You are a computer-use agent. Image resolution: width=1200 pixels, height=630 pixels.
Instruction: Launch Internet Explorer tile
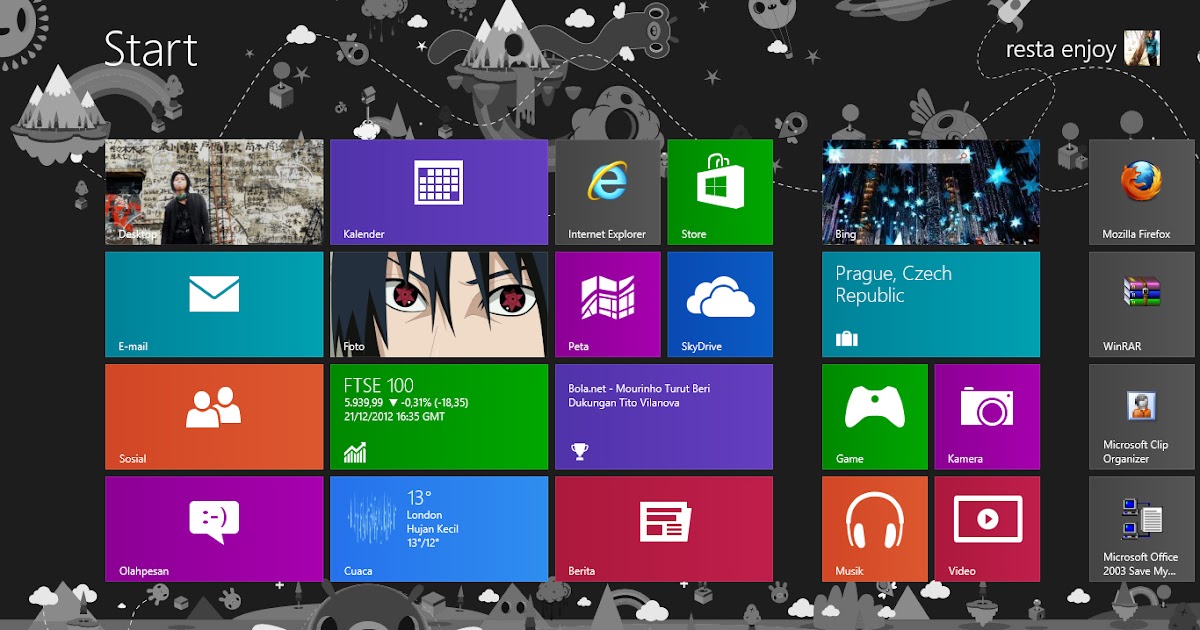click(608, 192)
